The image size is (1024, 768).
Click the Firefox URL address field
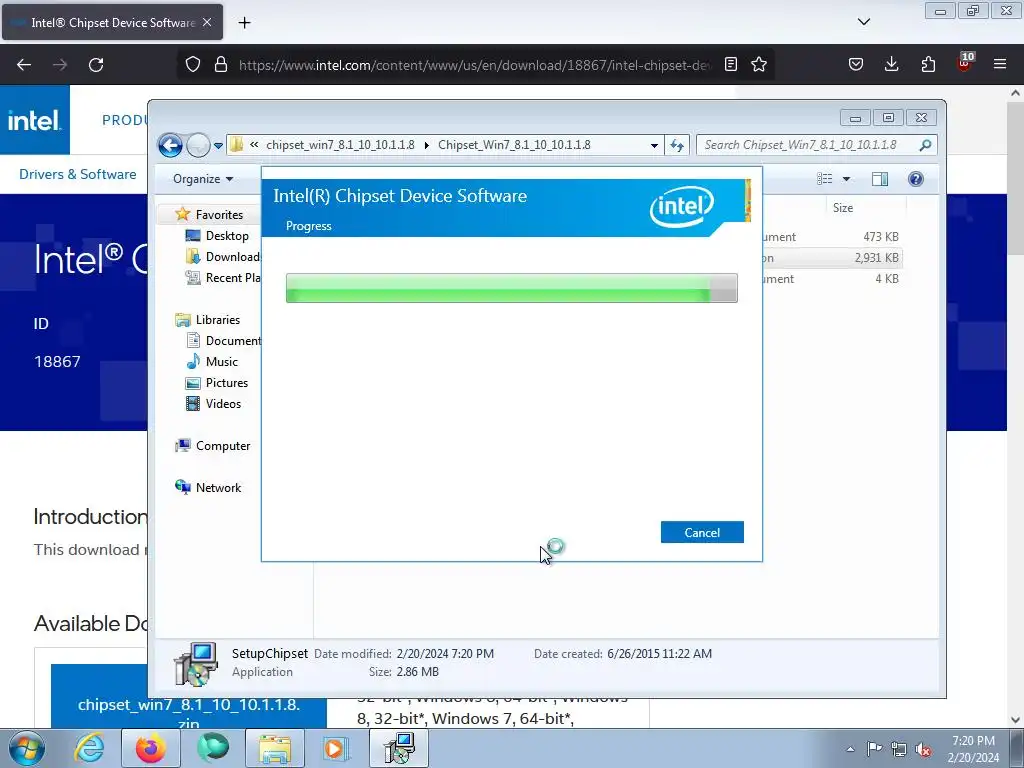coord(475,65)
